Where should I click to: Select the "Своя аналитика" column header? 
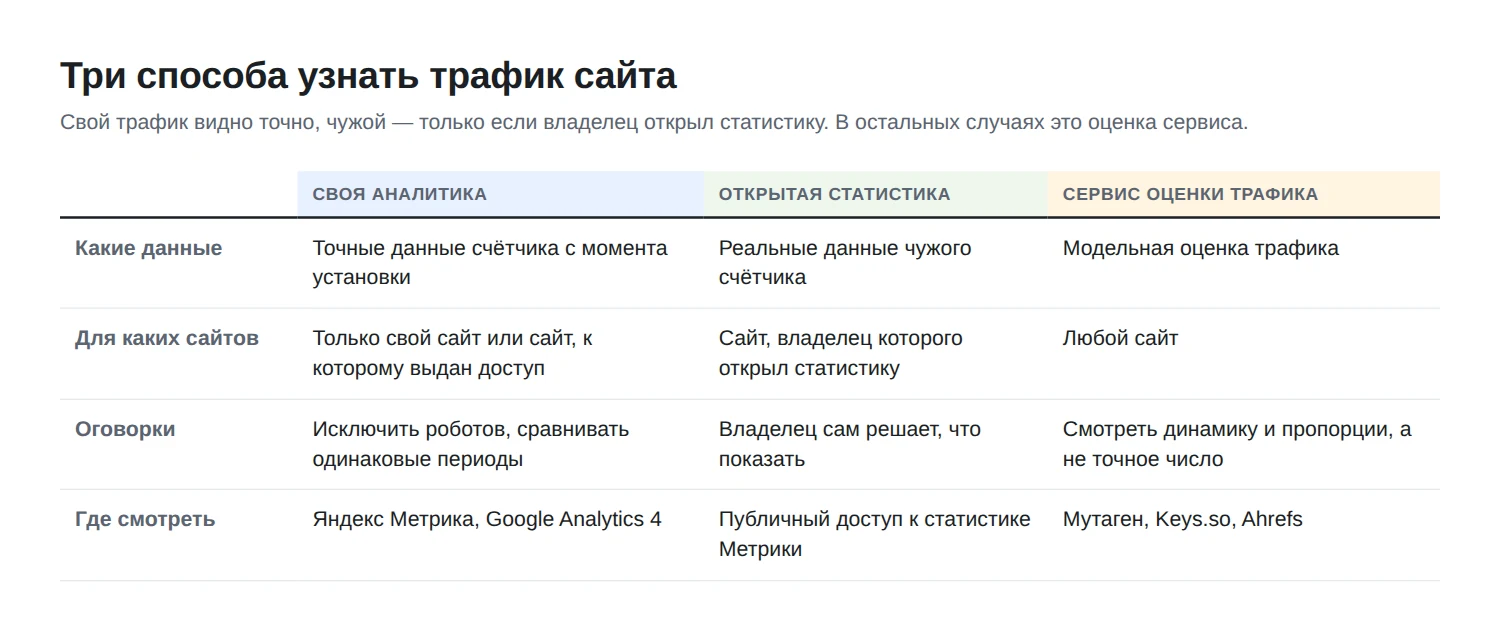pos(500,194)
